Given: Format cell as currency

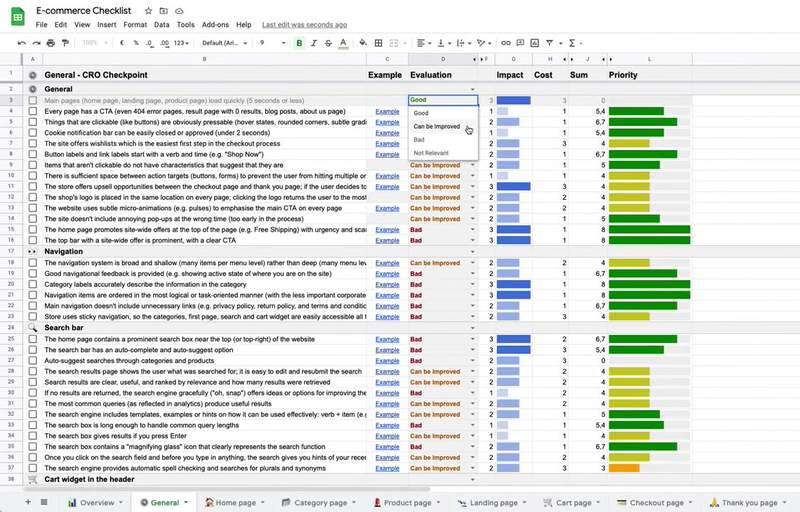Looking at the screenshot, I should (x=121, y=43).
